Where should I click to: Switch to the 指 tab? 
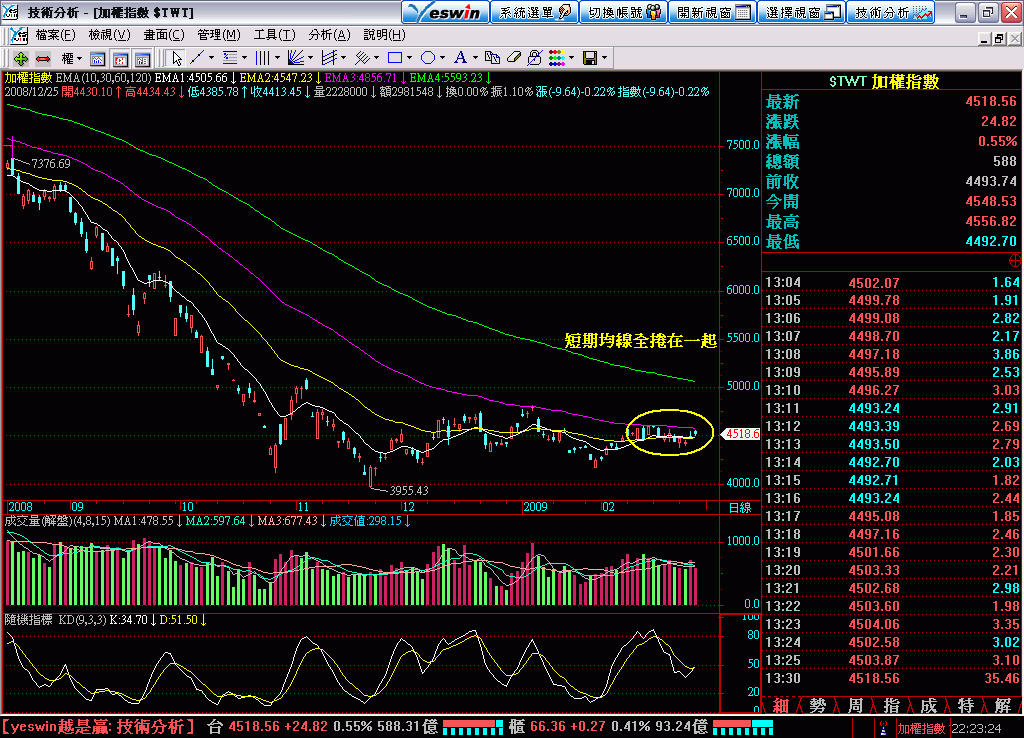[x=891, y=705]
